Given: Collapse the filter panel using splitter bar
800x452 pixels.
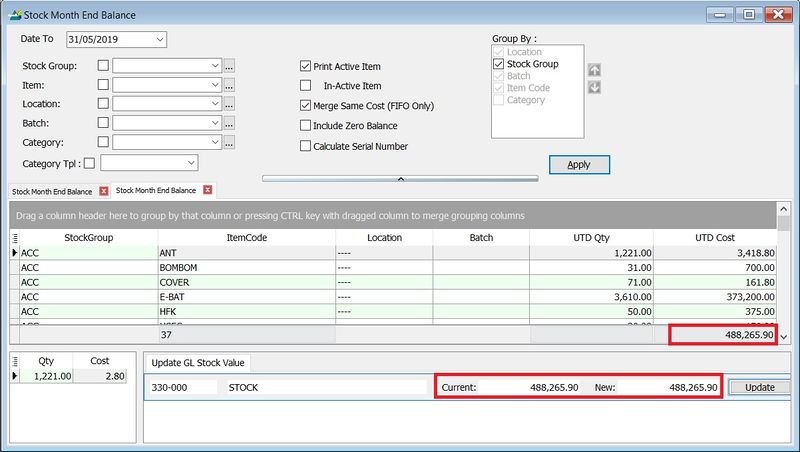Looking at the screenshot, I should coord(398,179).
